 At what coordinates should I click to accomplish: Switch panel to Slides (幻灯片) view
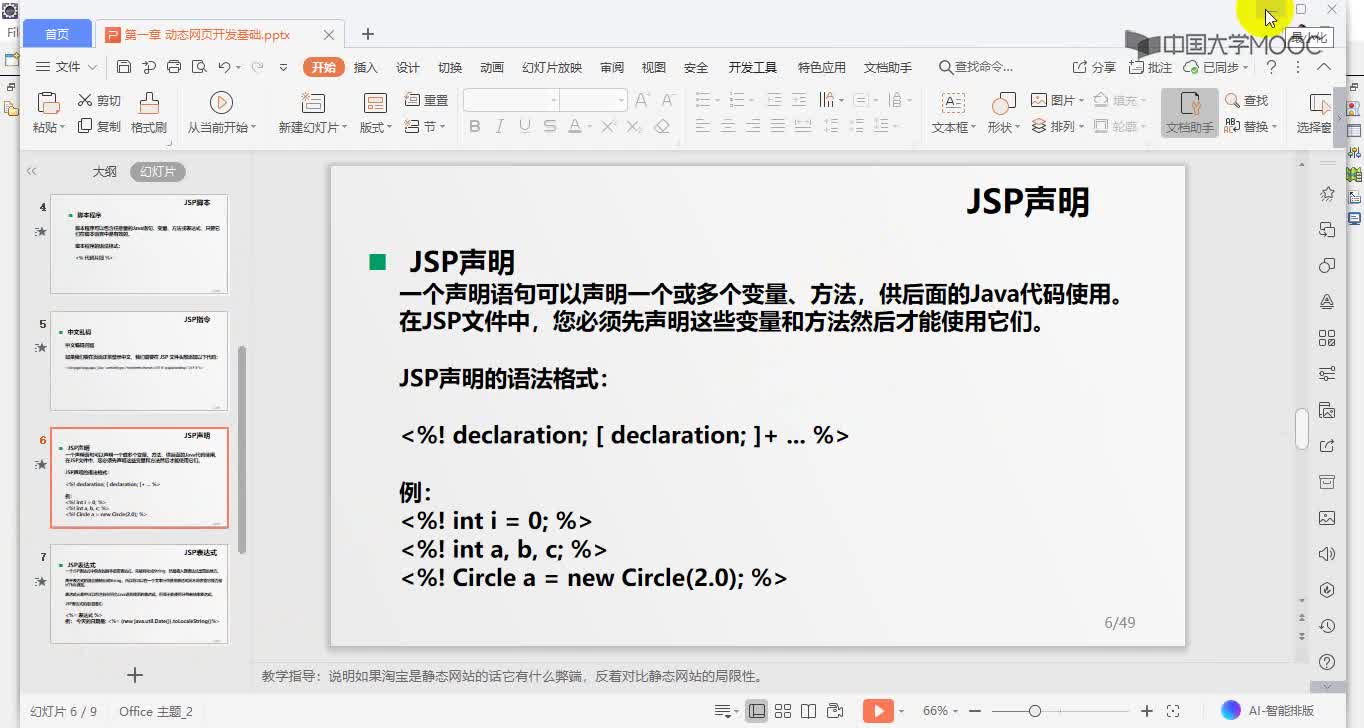(x=158, y=171)
